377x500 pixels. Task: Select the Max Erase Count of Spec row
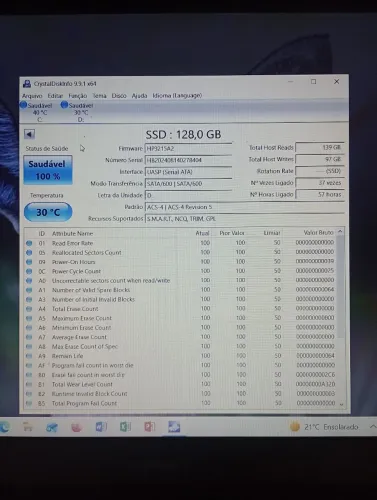180,346
